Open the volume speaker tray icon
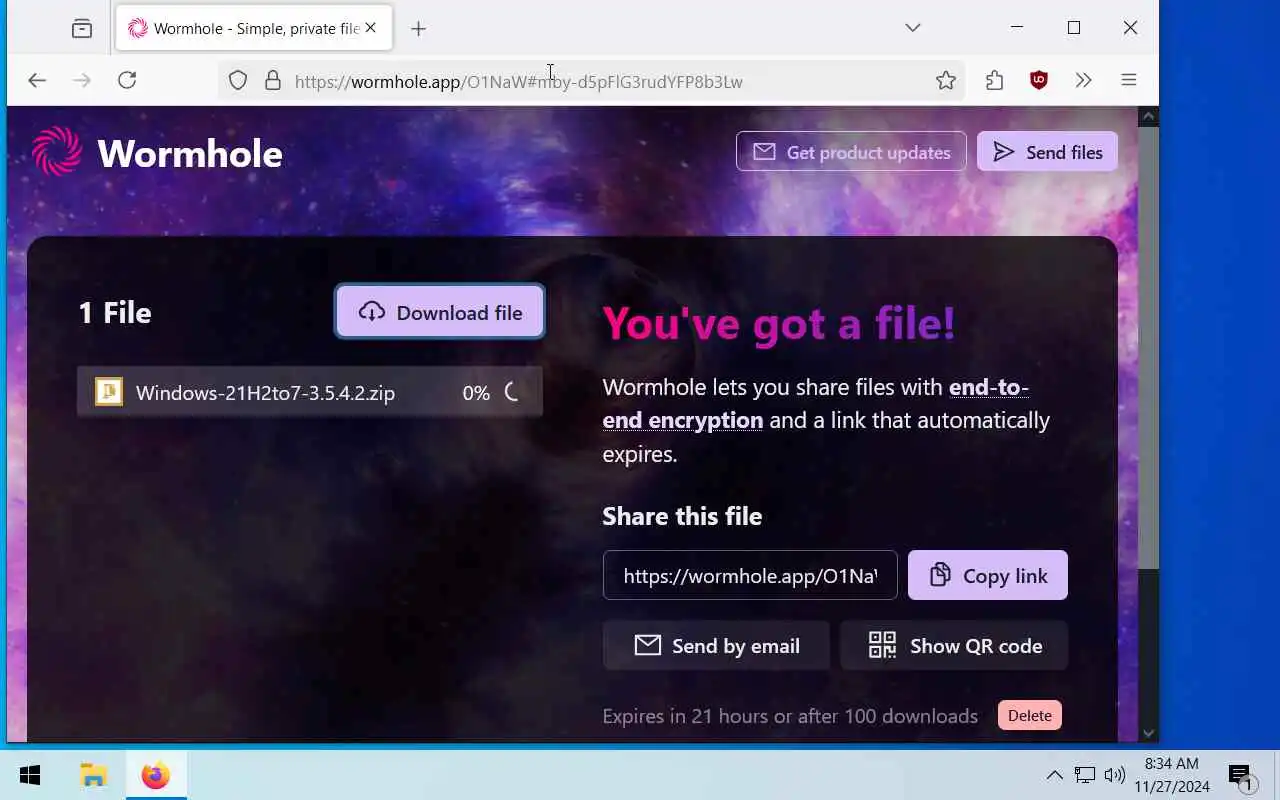 [x=1115, y=775]
